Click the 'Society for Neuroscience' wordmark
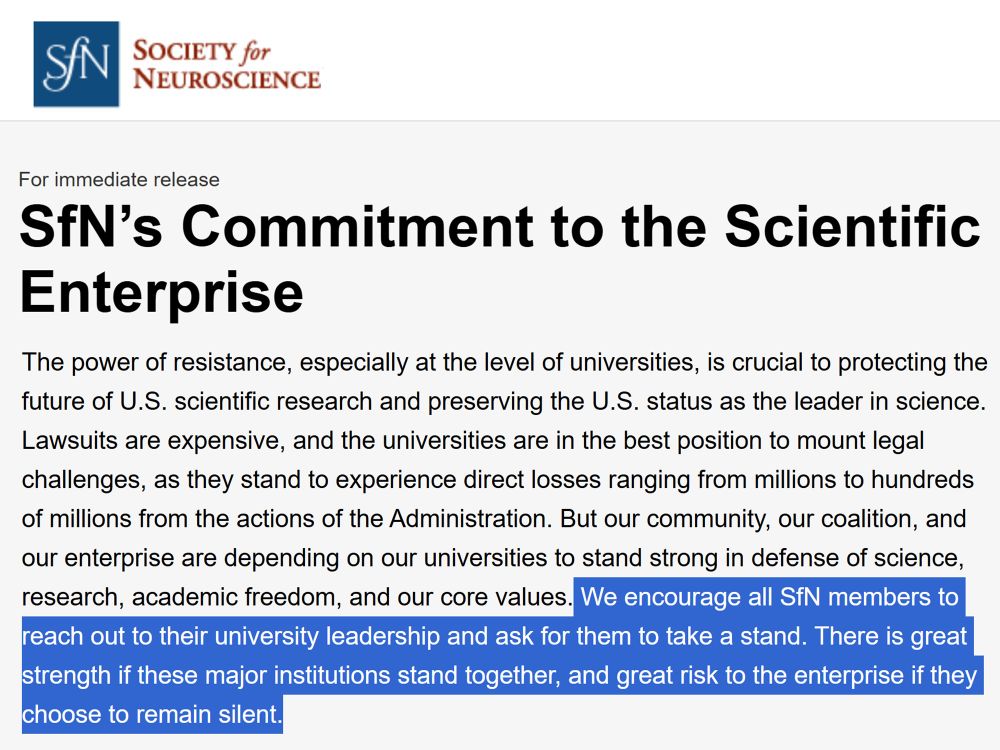 (226, 64)
